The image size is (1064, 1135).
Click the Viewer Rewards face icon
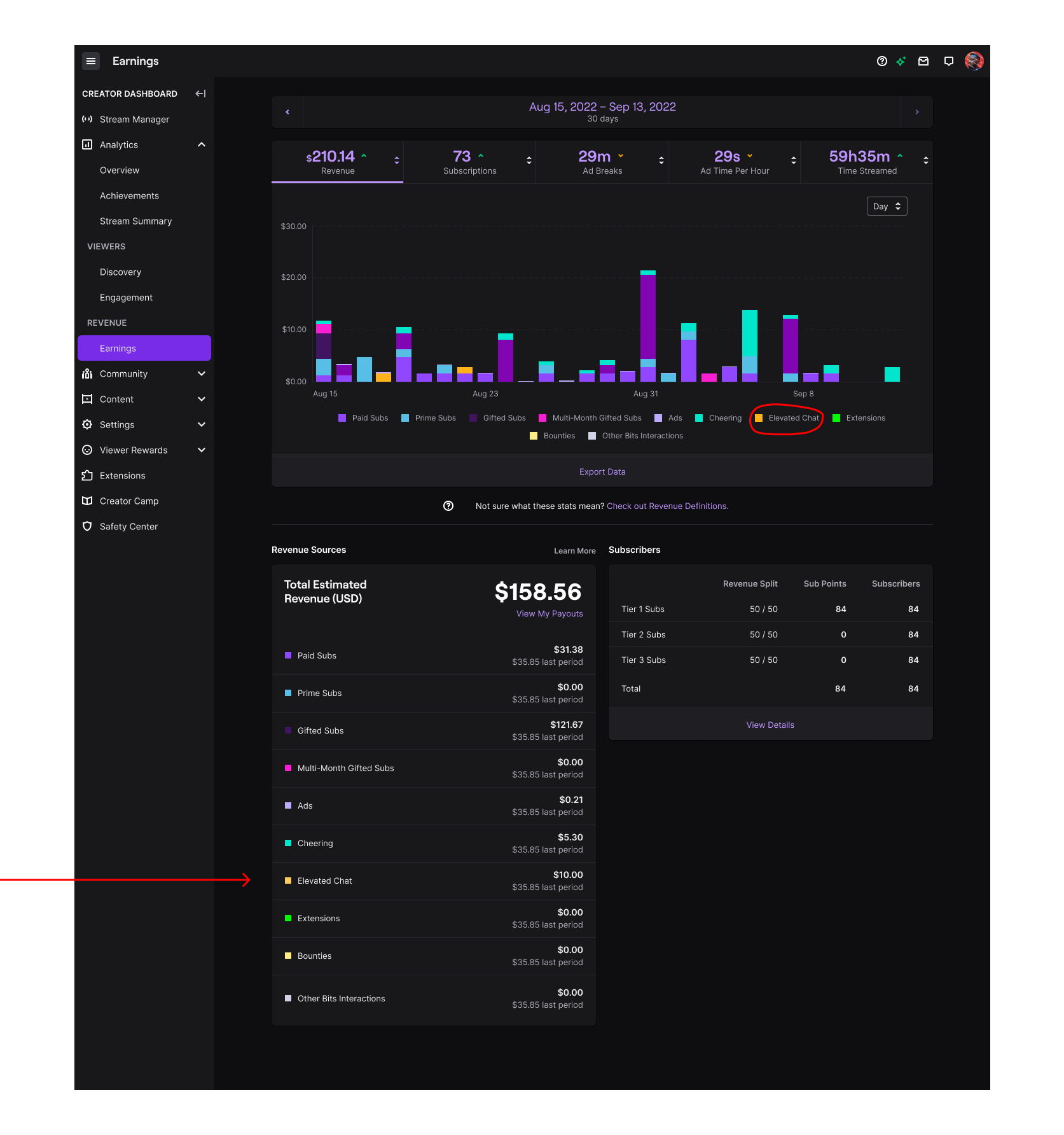[87, 450]
